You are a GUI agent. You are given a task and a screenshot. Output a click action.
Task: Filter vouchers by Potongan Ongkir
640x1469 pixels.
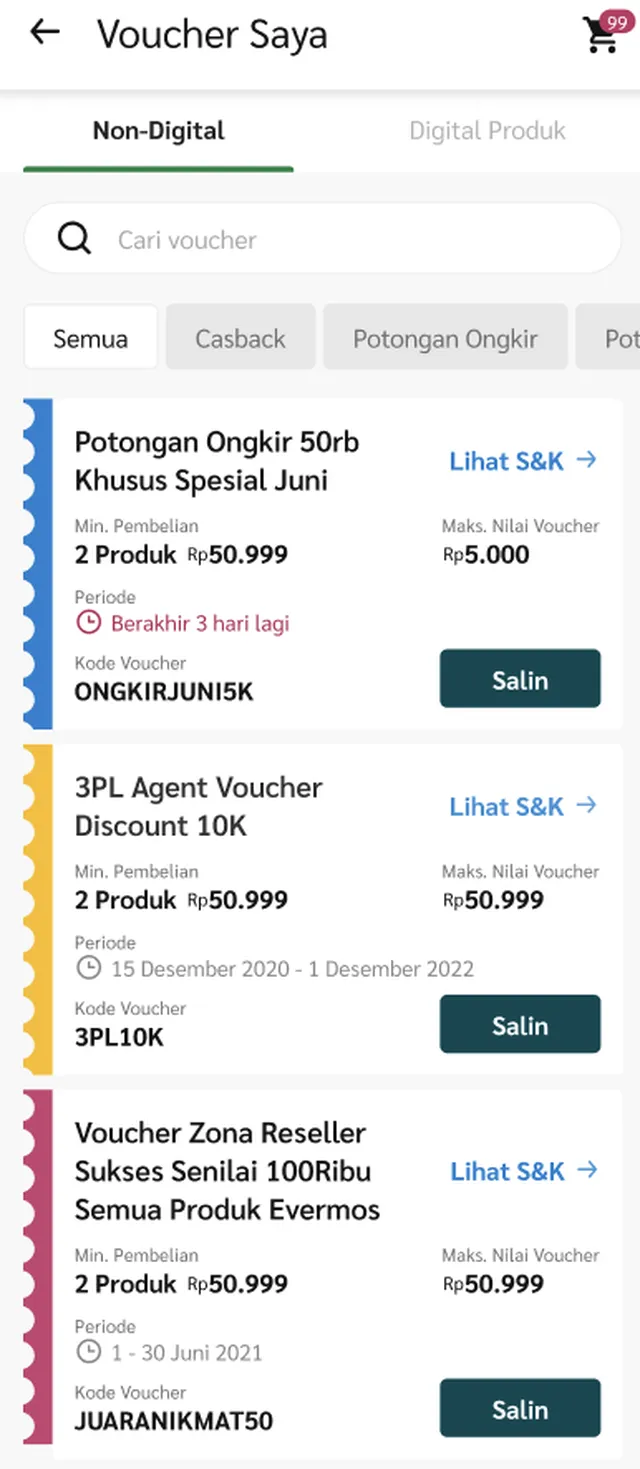(445, 338)
